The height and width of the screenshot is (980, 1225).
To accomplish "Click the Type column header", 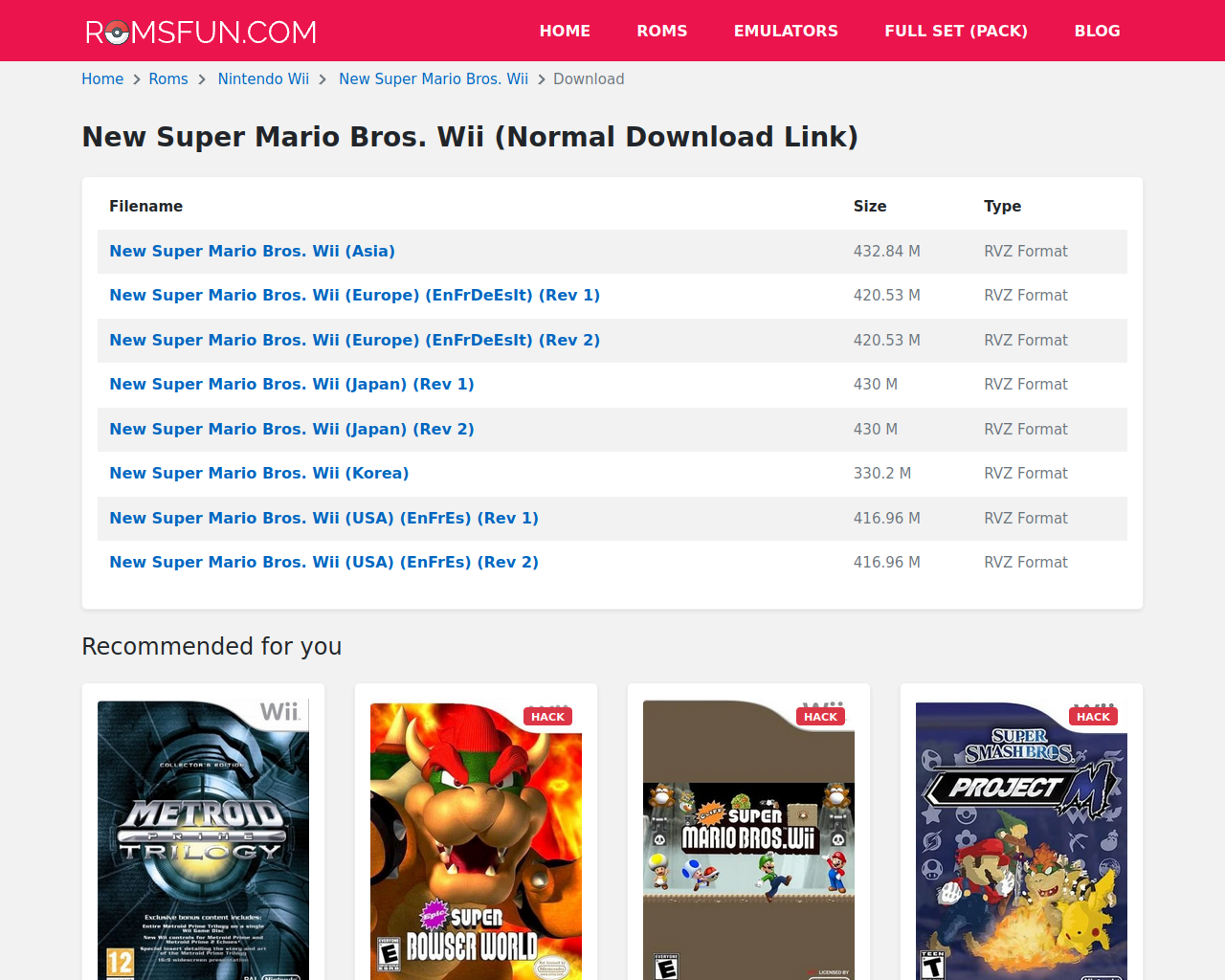I will click(x=1002, y=206).
